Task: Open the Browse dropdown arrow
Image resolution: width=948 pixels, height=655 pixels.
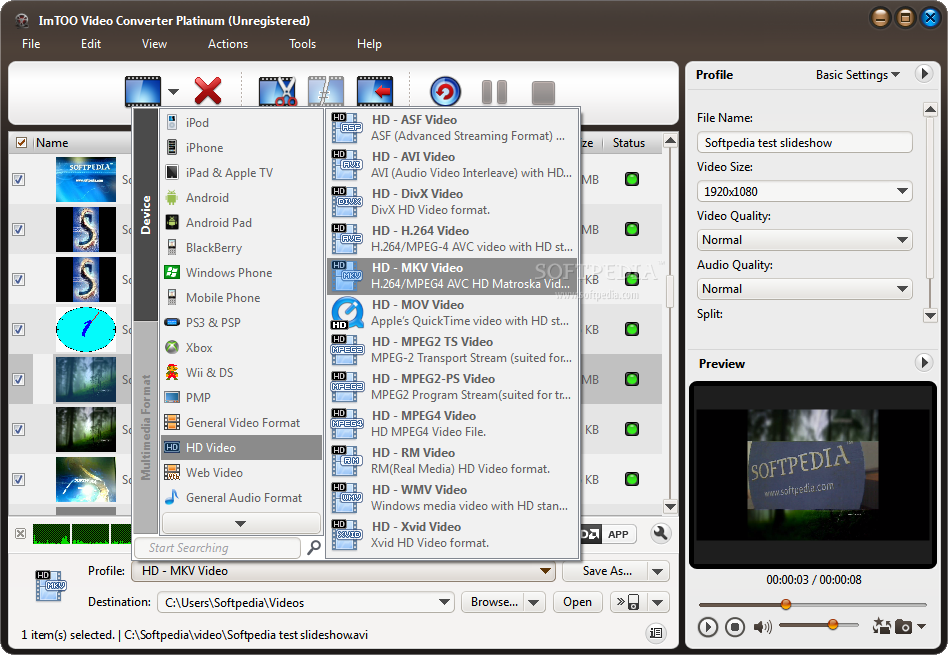Action: click(x=533, y=602)
